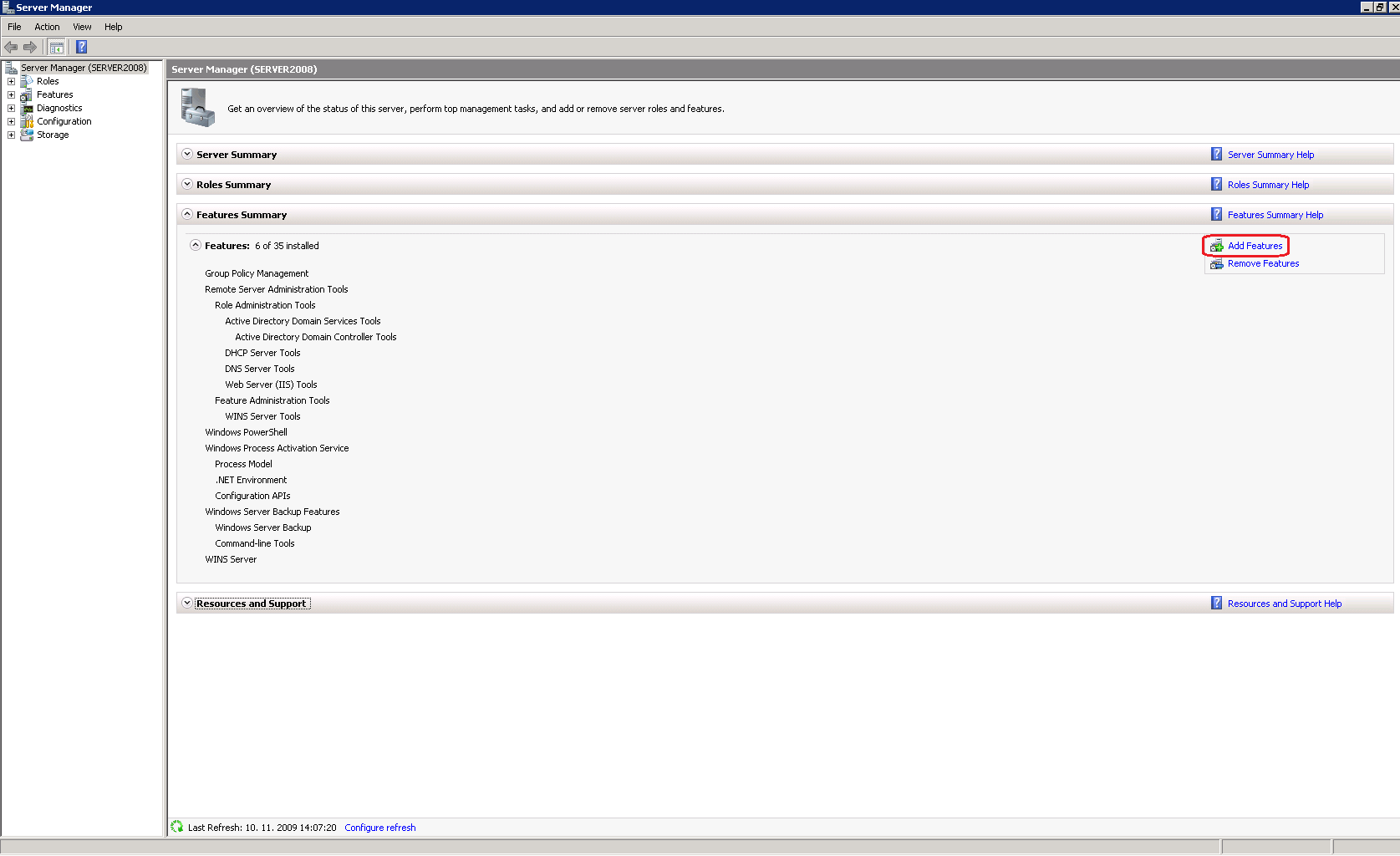Screen dimensions: 1400x856
Task: Expand the Configuration tree node
Action: click(x=11, y=121)
